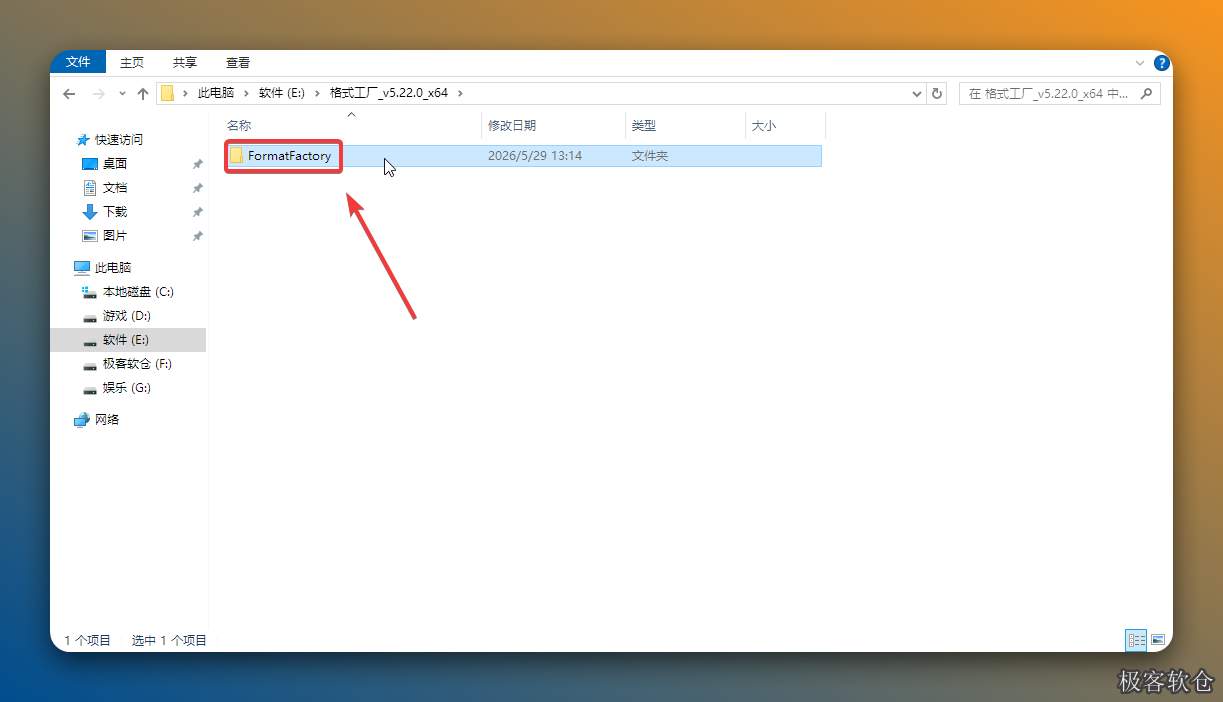Open the address bar history dropdown
This screenshot has width=1223, height=702.
point(917,93)
